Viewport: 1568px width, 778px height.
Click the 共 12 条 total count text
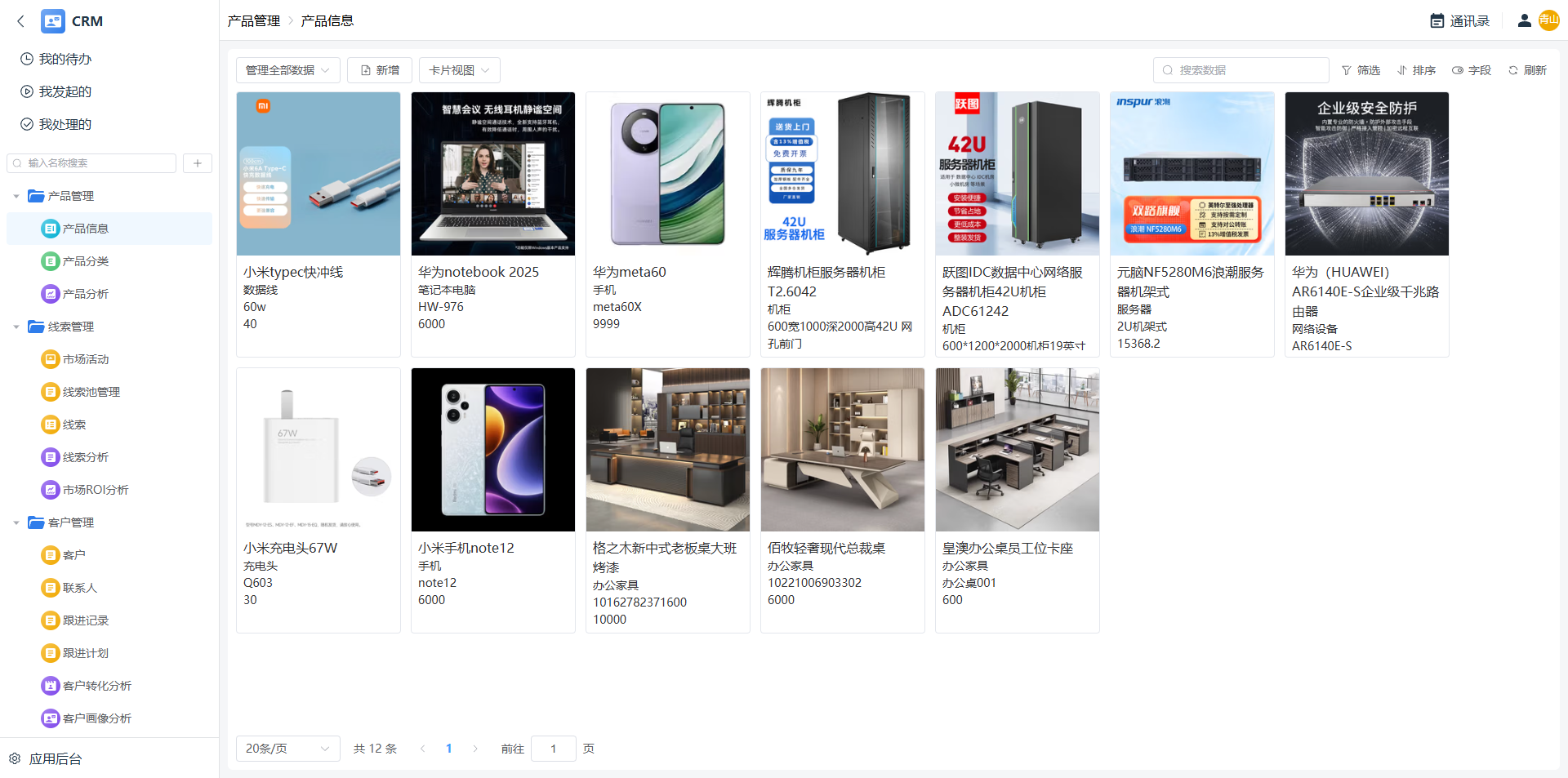coord(375,749)
